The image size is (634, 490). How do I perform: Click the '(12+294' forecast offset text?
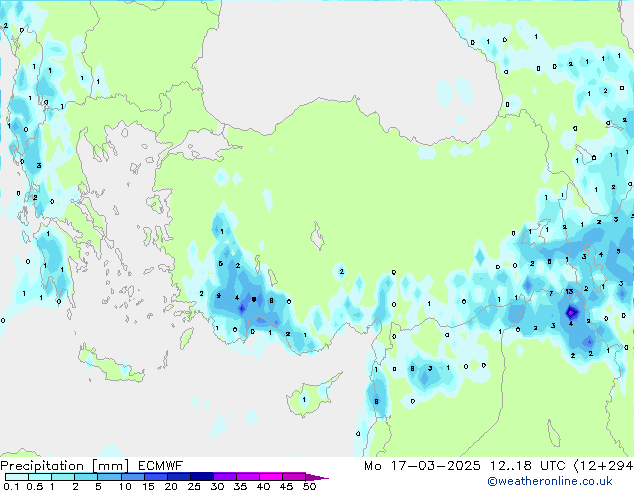[x=604, y=466]
